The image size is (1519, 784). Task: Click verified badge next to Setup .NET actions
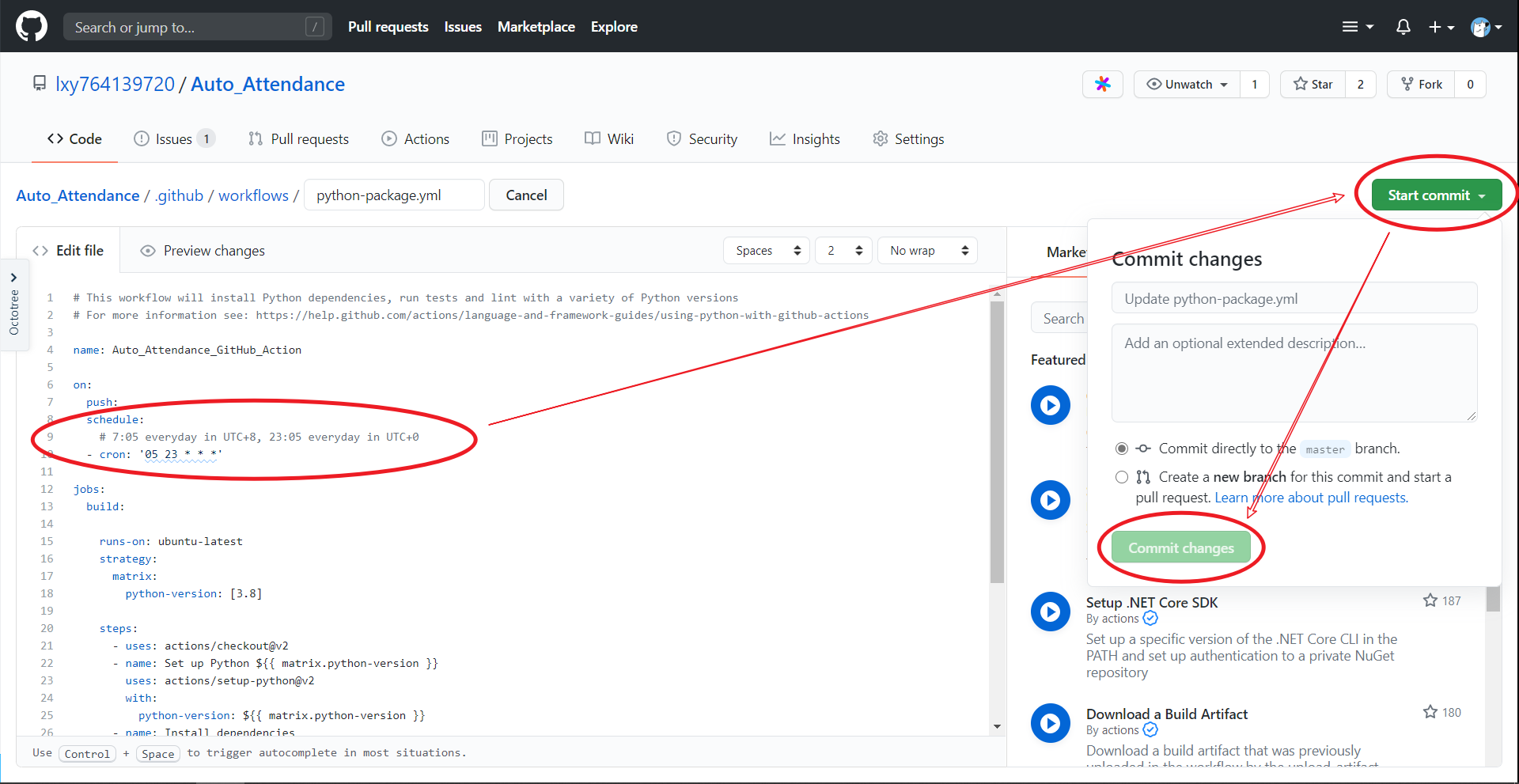click(1150, 618)
